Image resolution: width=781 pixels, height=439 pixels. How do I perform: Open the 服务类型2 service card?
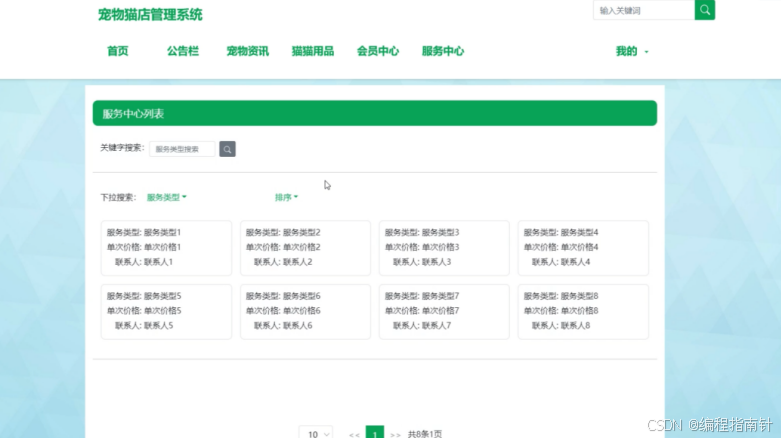click(x=305, y=248)
